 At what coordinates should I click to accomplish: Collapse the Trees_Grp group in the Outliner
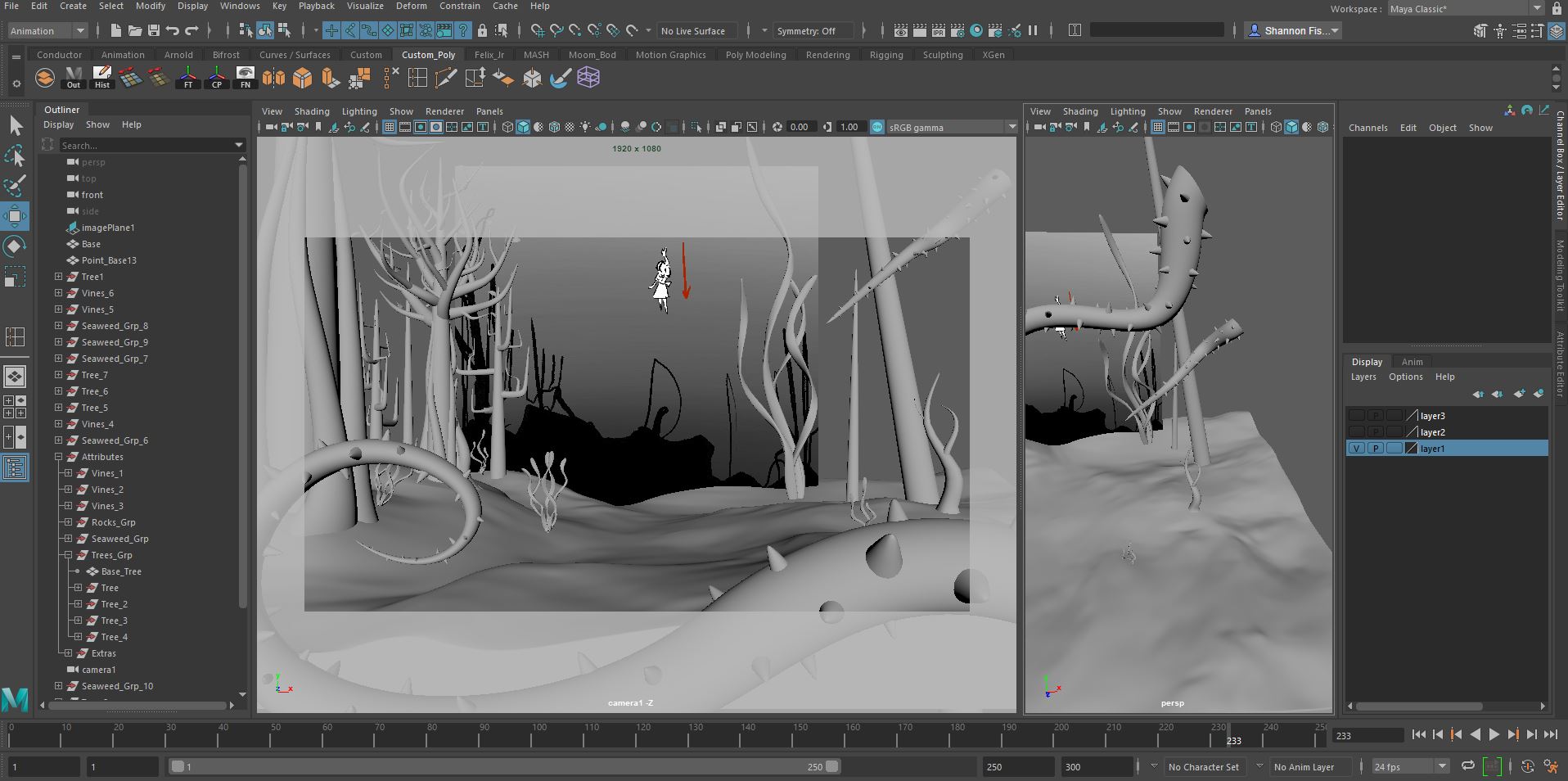click(67, 555)
